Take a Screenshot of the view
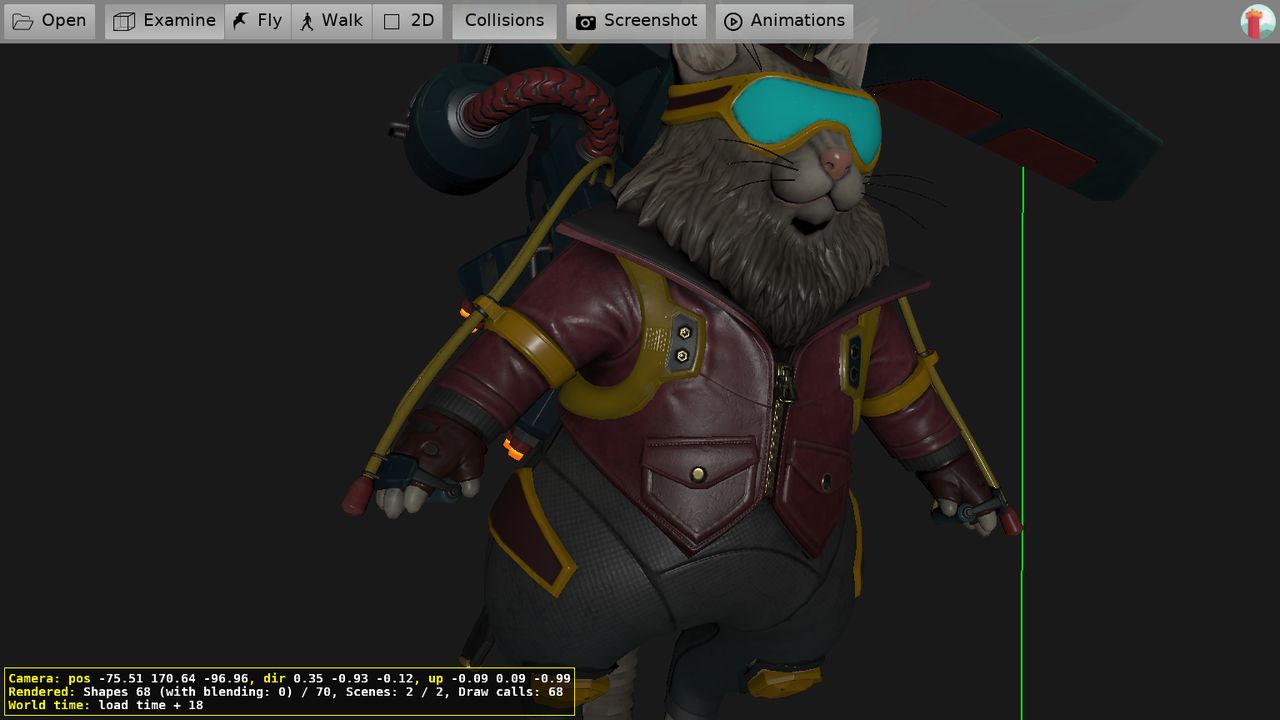The width and height of the screenshot is (1280, 720). click(636, 21)
